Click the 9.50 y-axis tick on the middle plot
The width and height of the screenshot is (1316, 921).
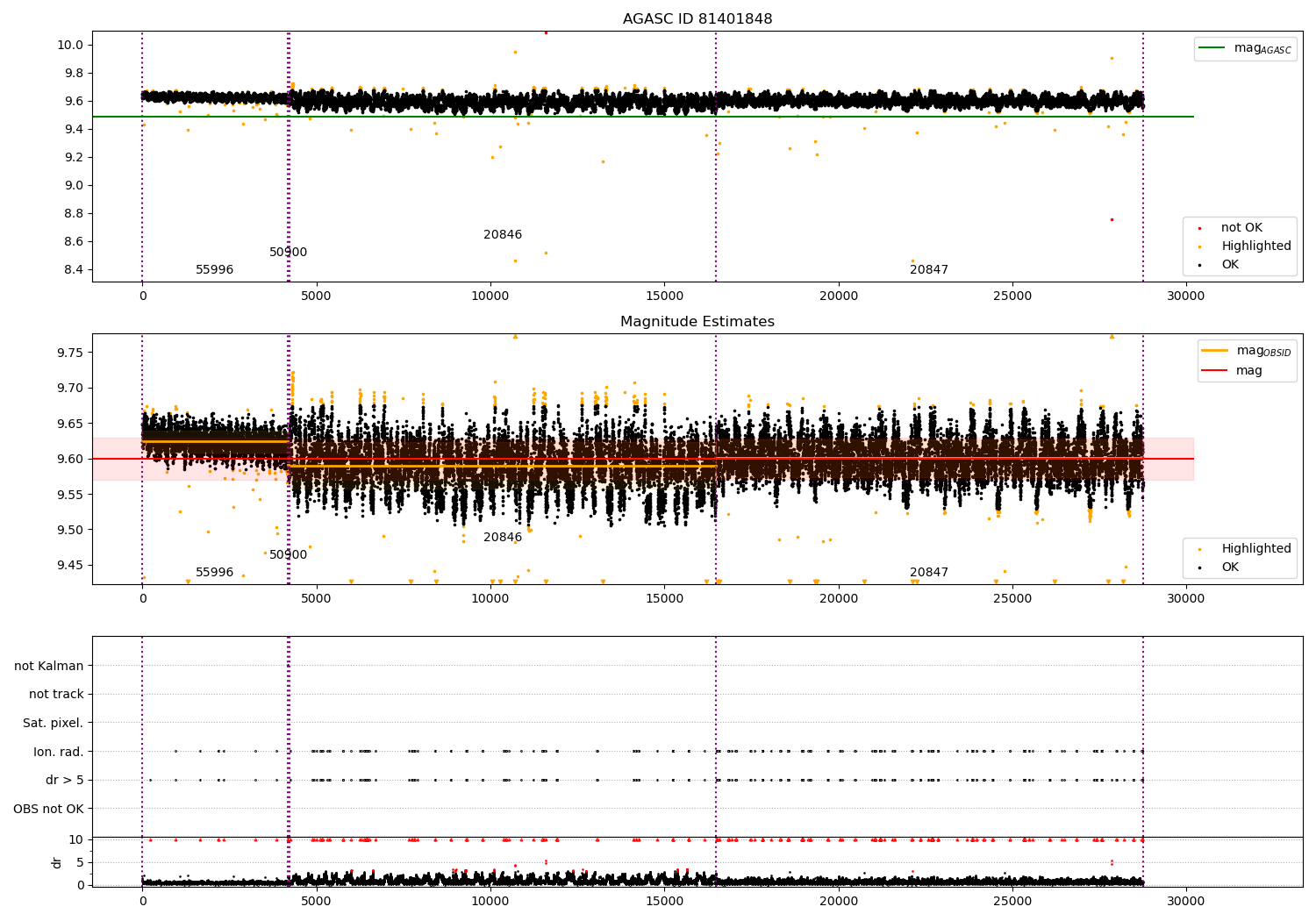(x=71, y=530)
